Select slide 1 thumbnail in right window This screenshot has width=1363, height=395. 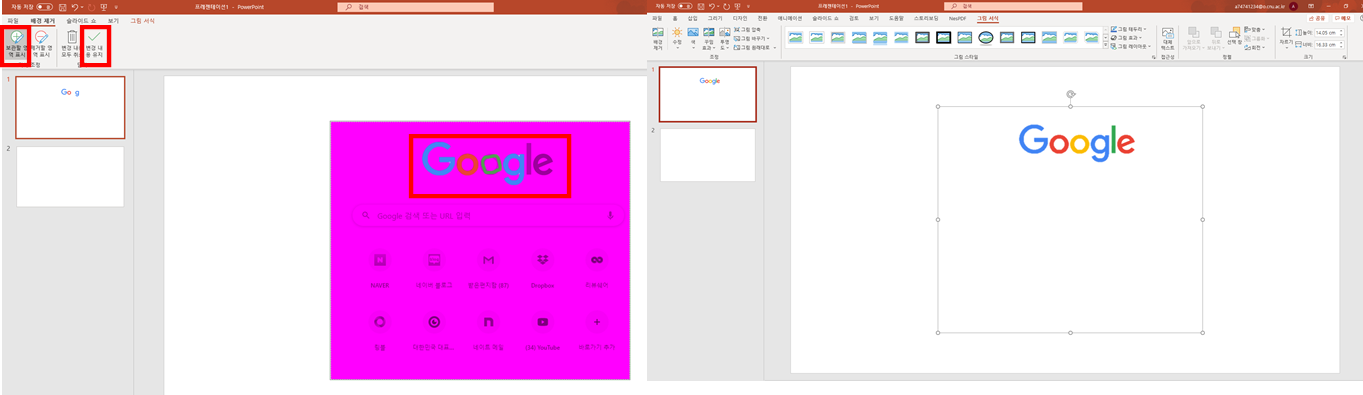[x=709, y=94]
